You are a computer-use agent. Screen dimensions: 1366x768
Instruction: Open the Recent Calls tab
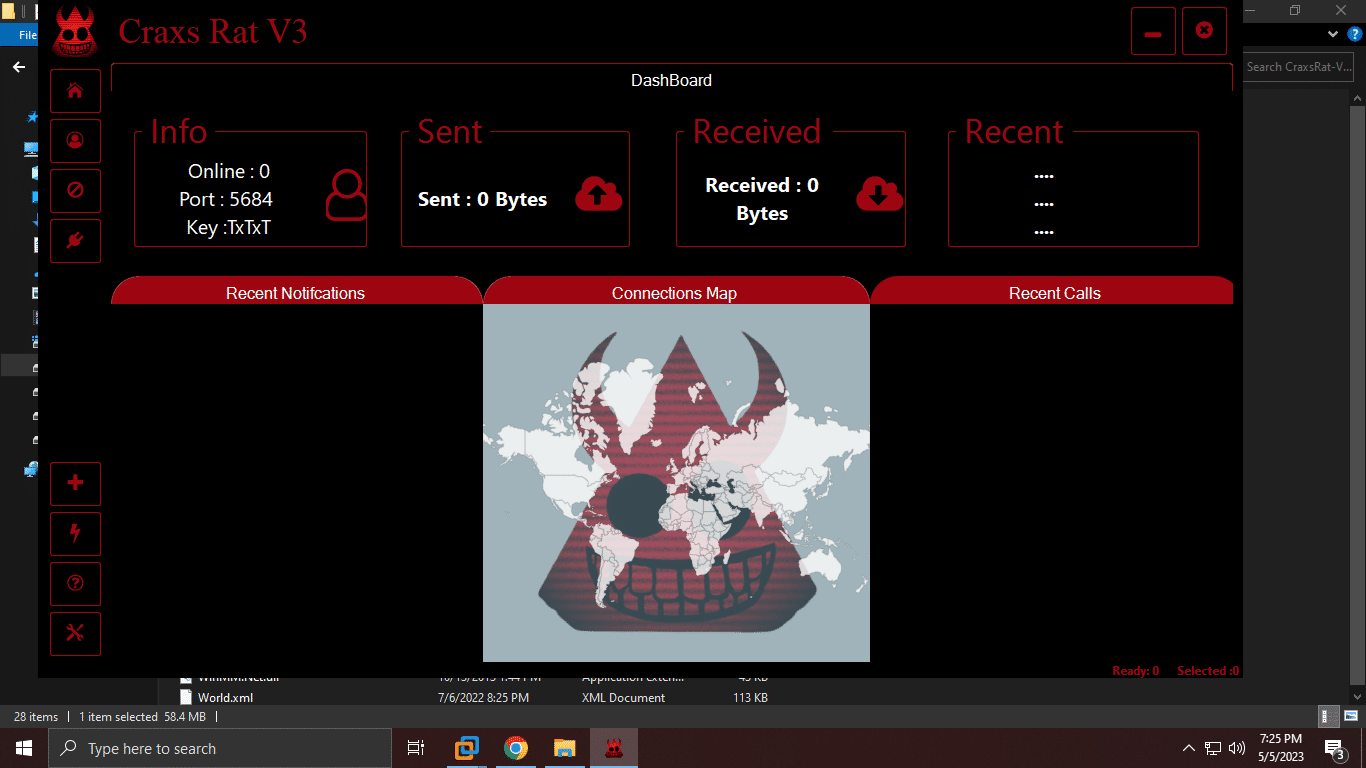click(x=1054, y=293)
